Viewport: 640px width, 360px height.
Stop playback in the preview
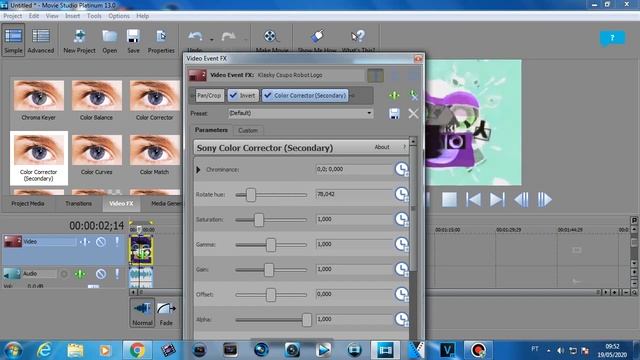(449, 200)
